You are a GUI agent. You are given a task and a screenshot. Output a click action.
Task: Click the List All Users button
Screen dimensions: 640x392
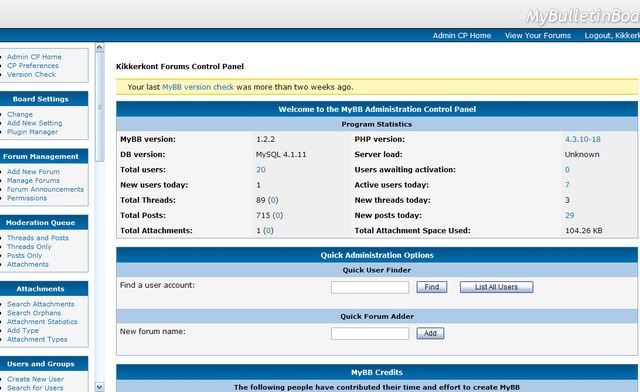coord(496,287)
